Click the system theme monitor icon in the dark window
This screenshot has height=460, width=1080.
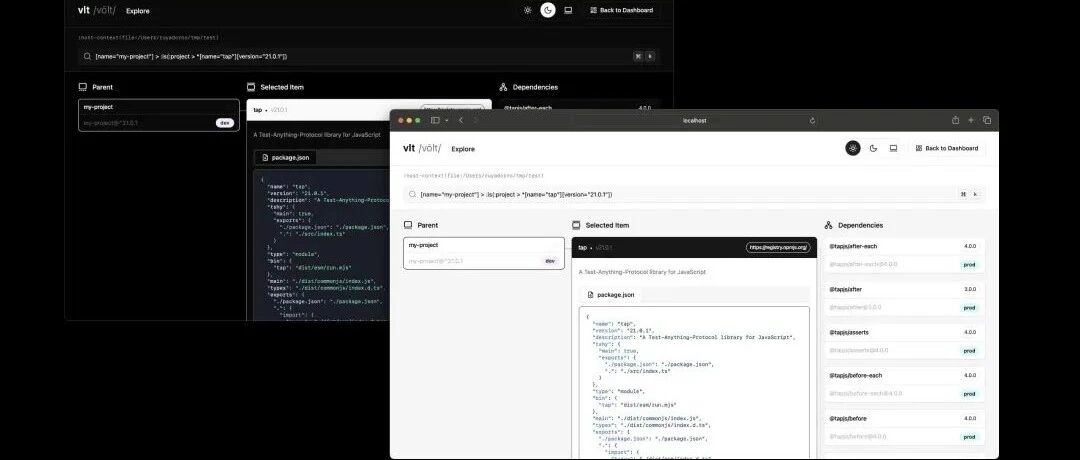(568, 10)
